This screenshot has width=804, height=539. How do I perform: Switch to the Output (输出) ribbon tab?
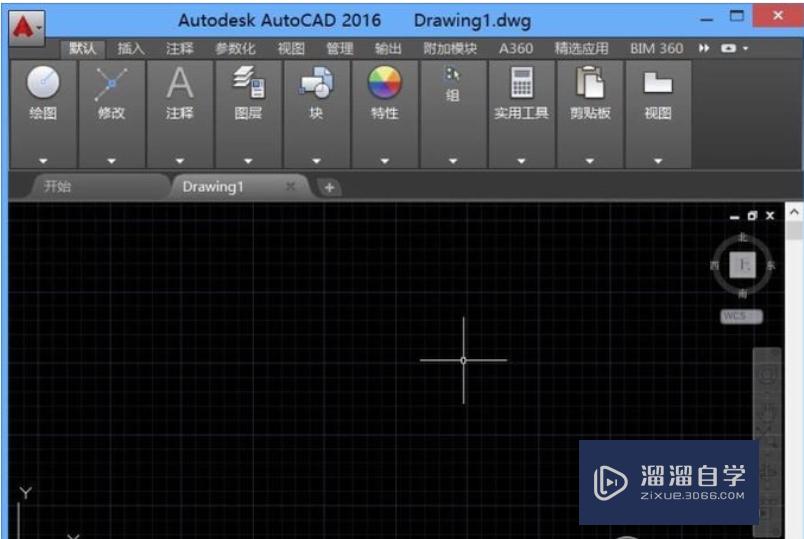coord(388,49)
